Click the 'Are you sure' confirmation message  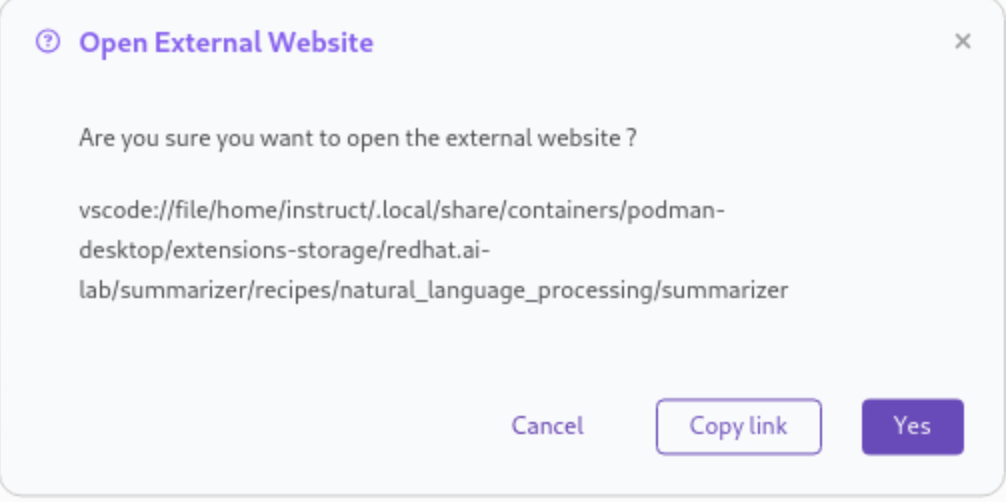(x=358, y=138)
